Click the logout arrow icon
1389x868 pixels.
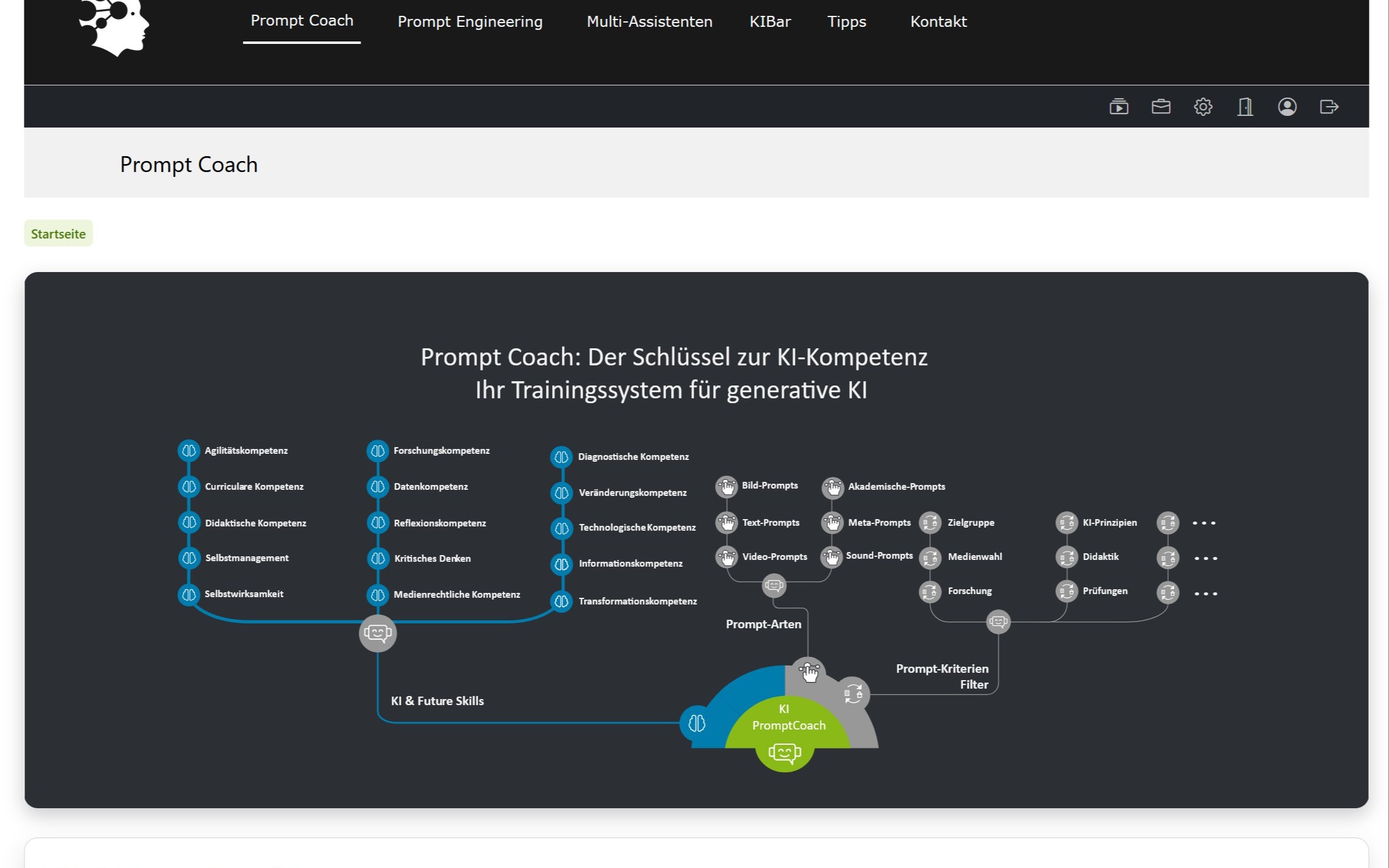click(x=1329, y=107)
